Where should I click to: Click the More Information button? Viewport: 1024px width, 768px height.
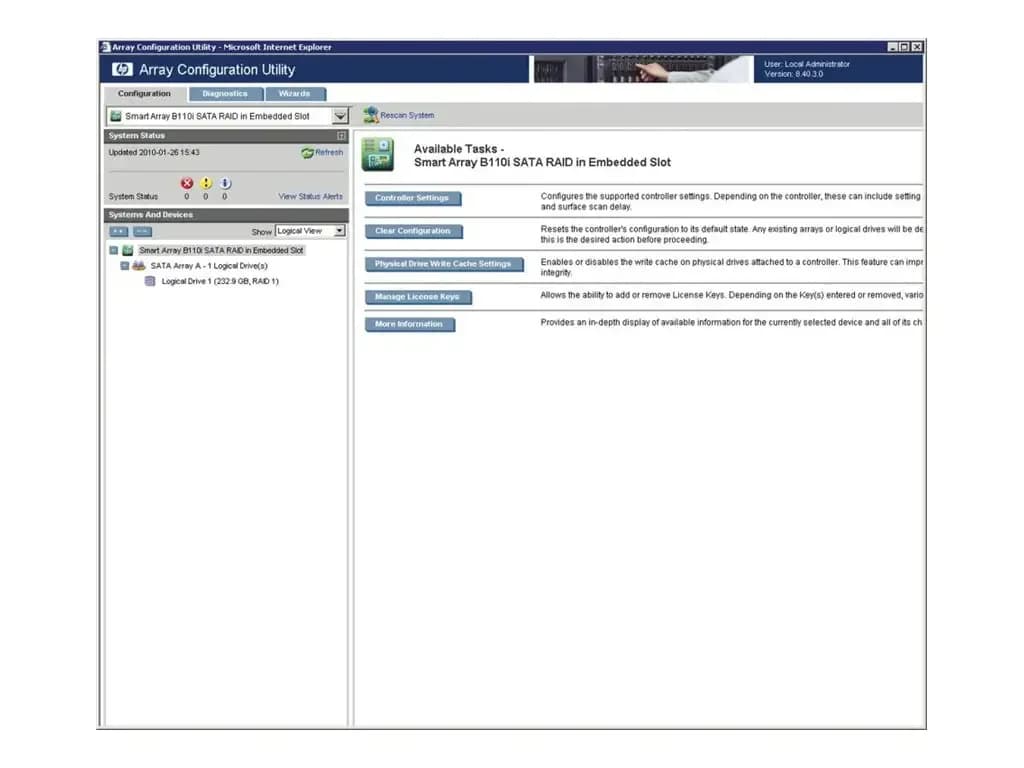coord(409,325)
